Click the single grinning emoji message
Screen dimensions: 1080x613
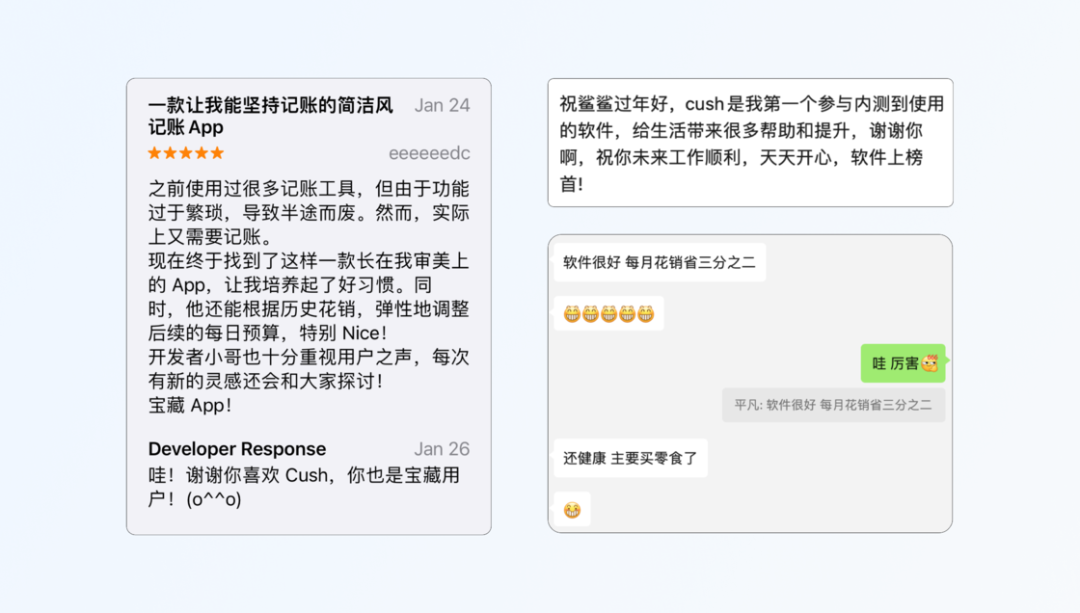click(572, 510)
